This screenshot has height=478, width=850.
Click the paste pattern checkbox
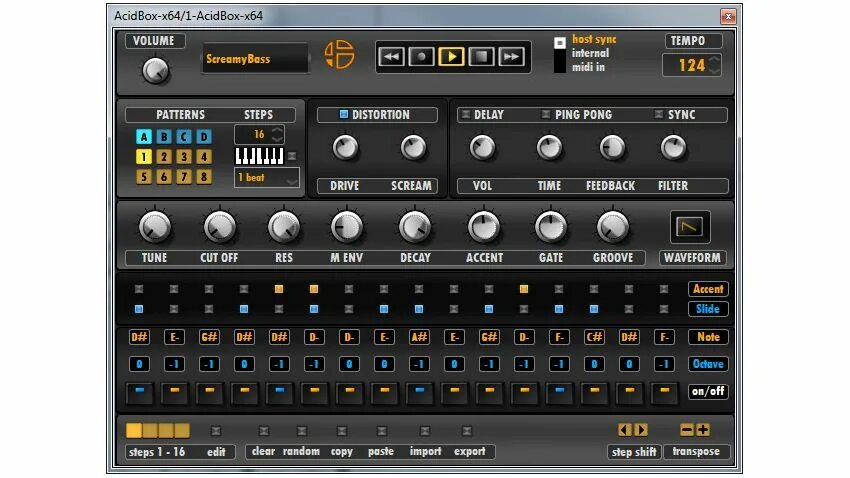click(382, 431)
